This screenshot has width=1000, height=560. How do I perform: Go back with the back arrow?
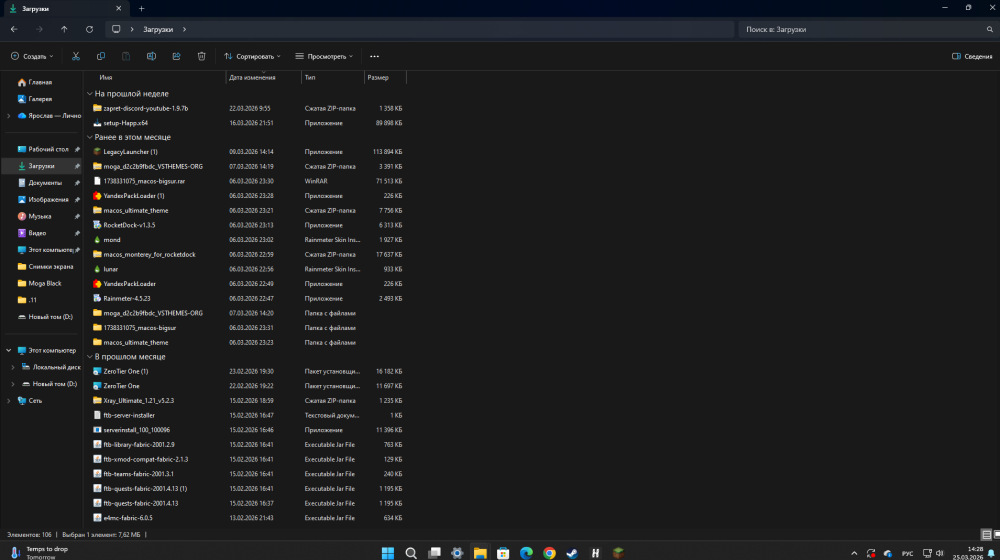pos(14,29)
